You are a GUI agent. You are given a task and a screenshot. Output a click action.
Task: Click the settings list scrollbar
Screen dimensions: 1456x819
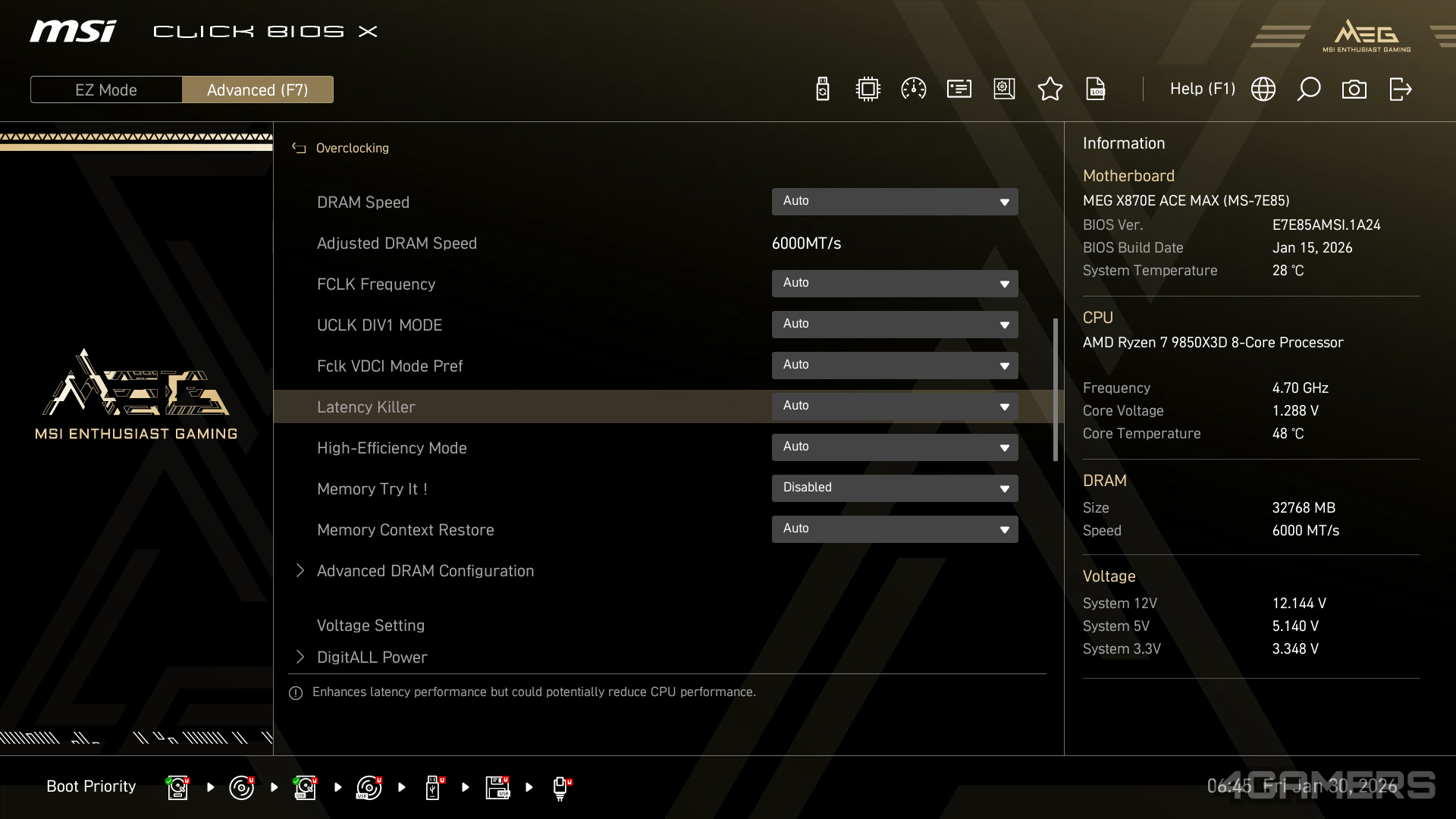point(1055,388)
